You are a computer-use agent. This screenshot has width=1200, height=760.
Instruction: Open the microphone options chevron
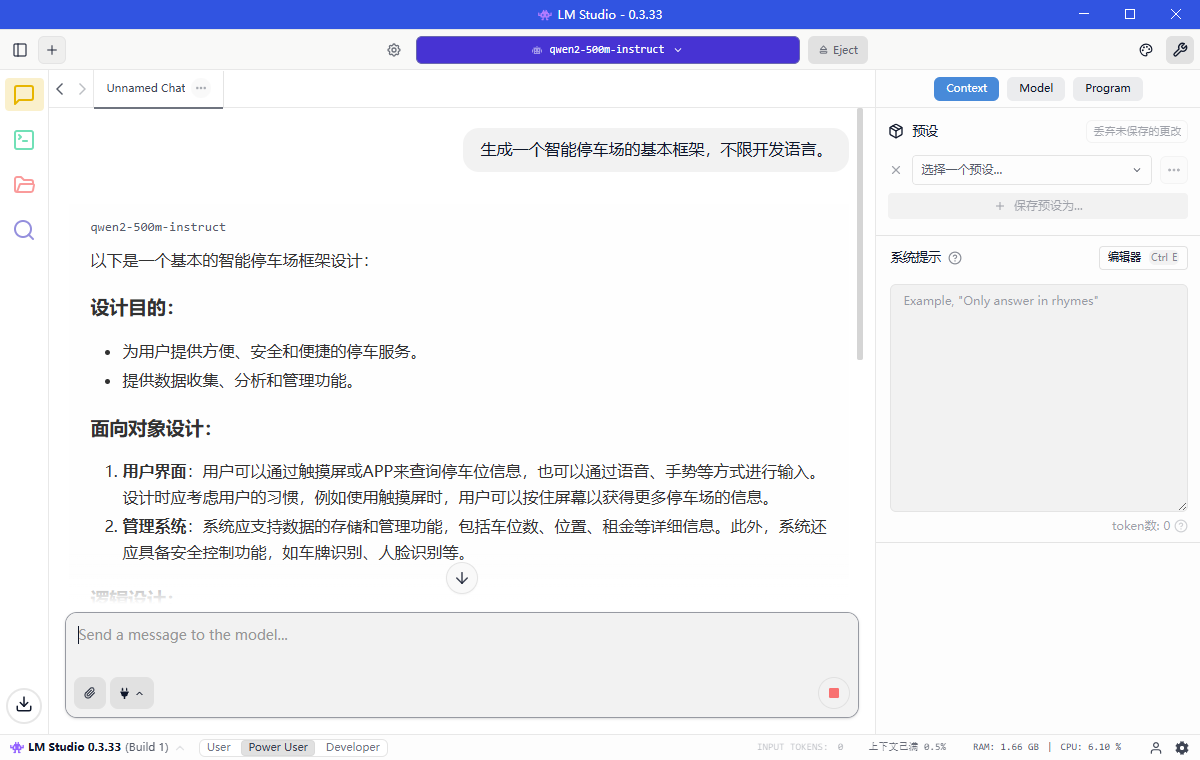pyautogui.click(x=139, y=693)
